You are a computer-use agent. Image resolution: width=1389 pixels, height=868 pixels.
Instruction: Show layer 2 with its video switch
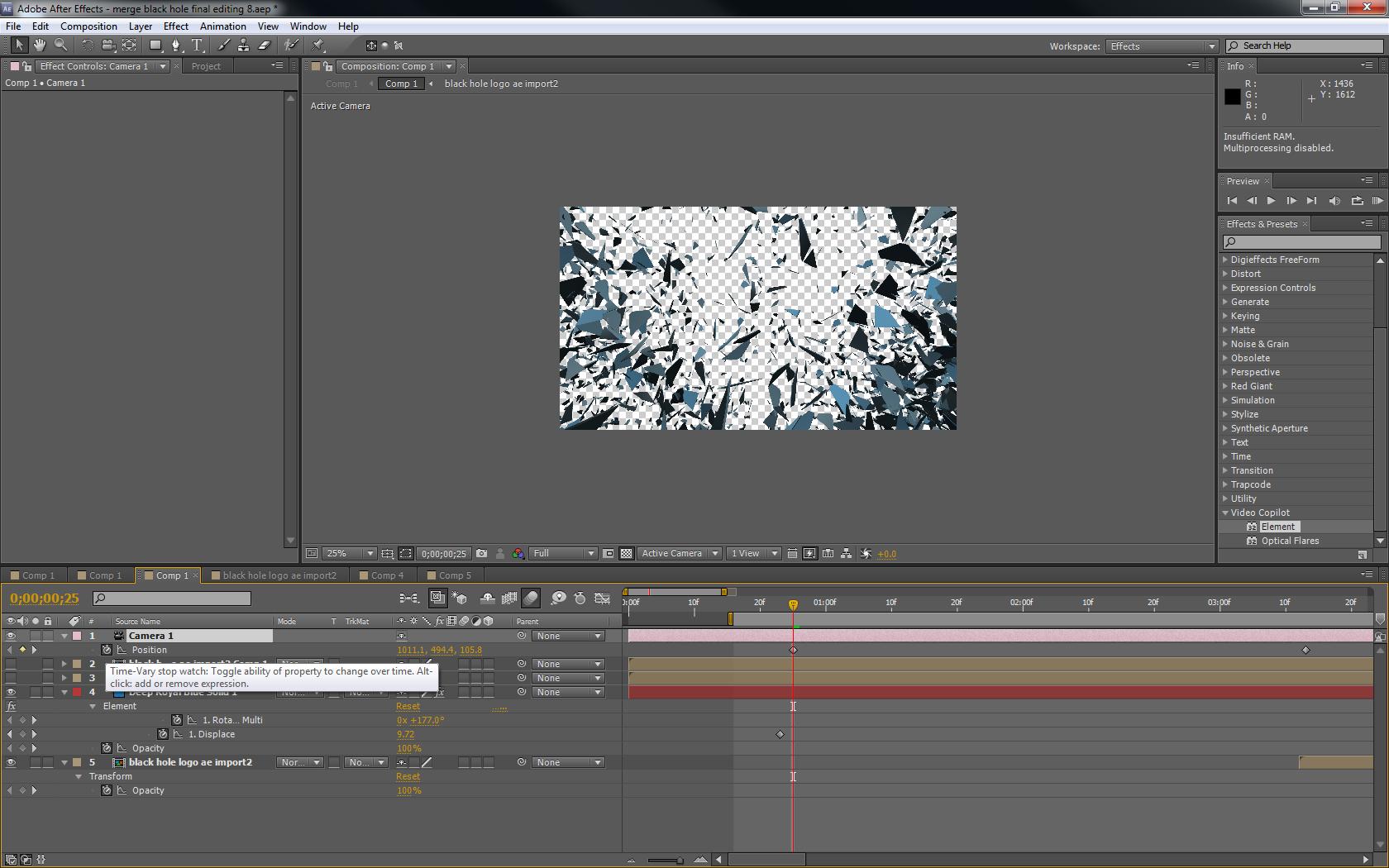tap(11, 664)
